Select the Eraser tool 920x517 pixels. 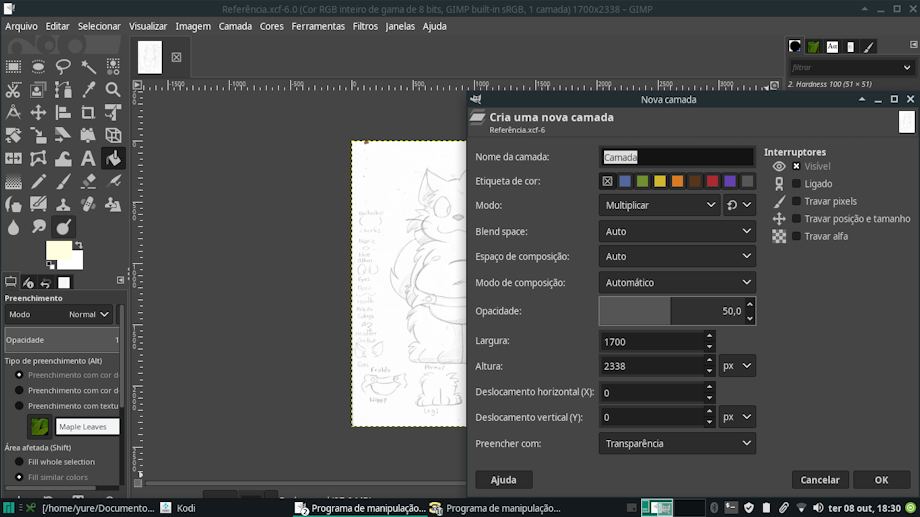(x=88, y=181)
